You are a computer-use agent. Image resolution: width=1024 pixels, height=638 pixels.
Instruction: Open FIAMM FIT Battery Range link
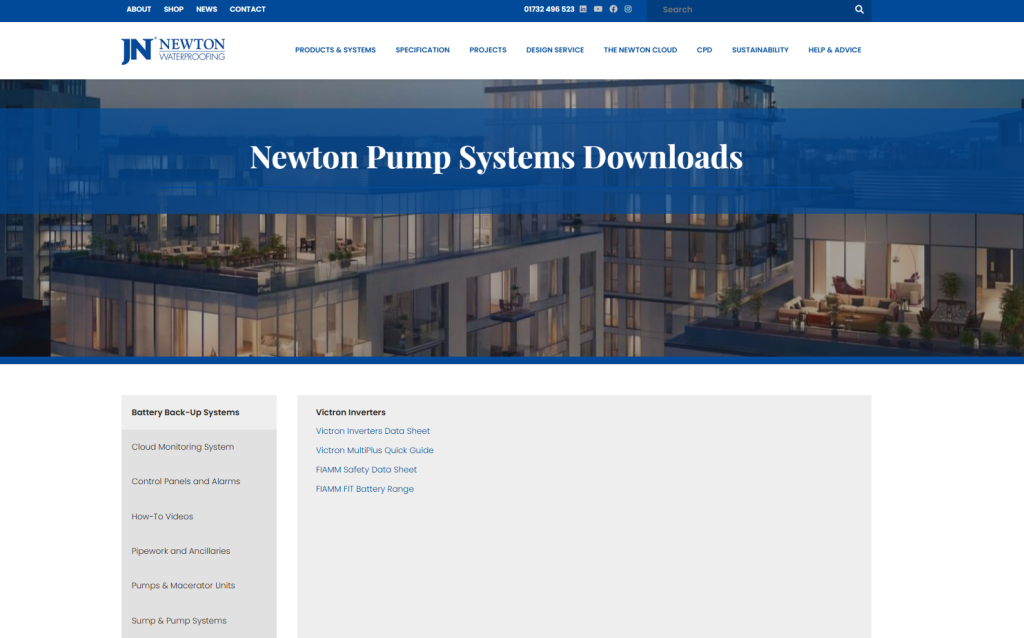364,488
